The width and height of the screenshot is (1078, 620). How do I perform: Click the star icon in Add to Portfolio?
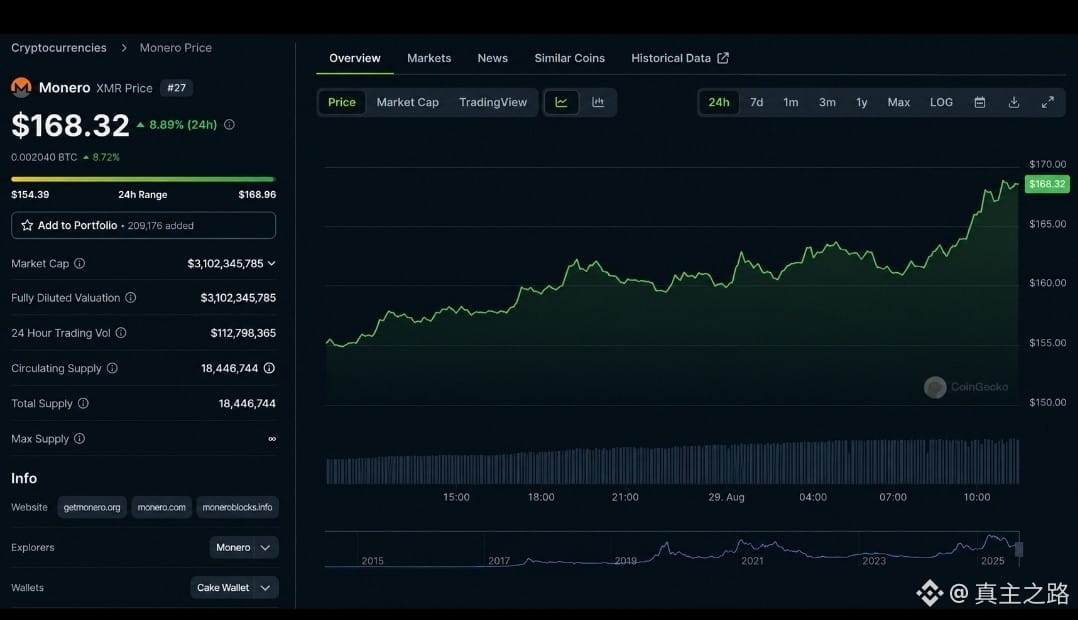[x=27, y=225]
